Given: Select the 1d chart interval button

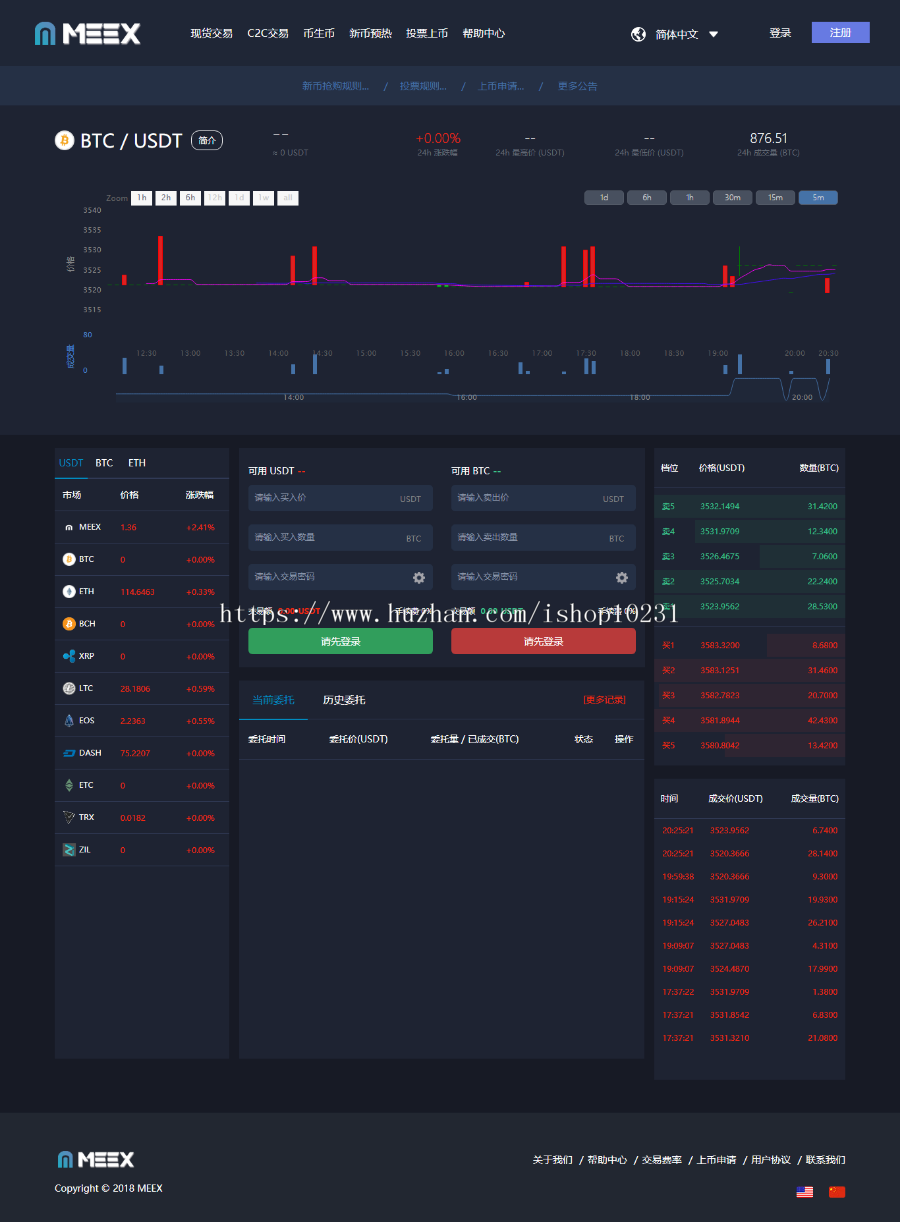Looking at the screenshot, I should pyautogui.click(x=604, y=197).
